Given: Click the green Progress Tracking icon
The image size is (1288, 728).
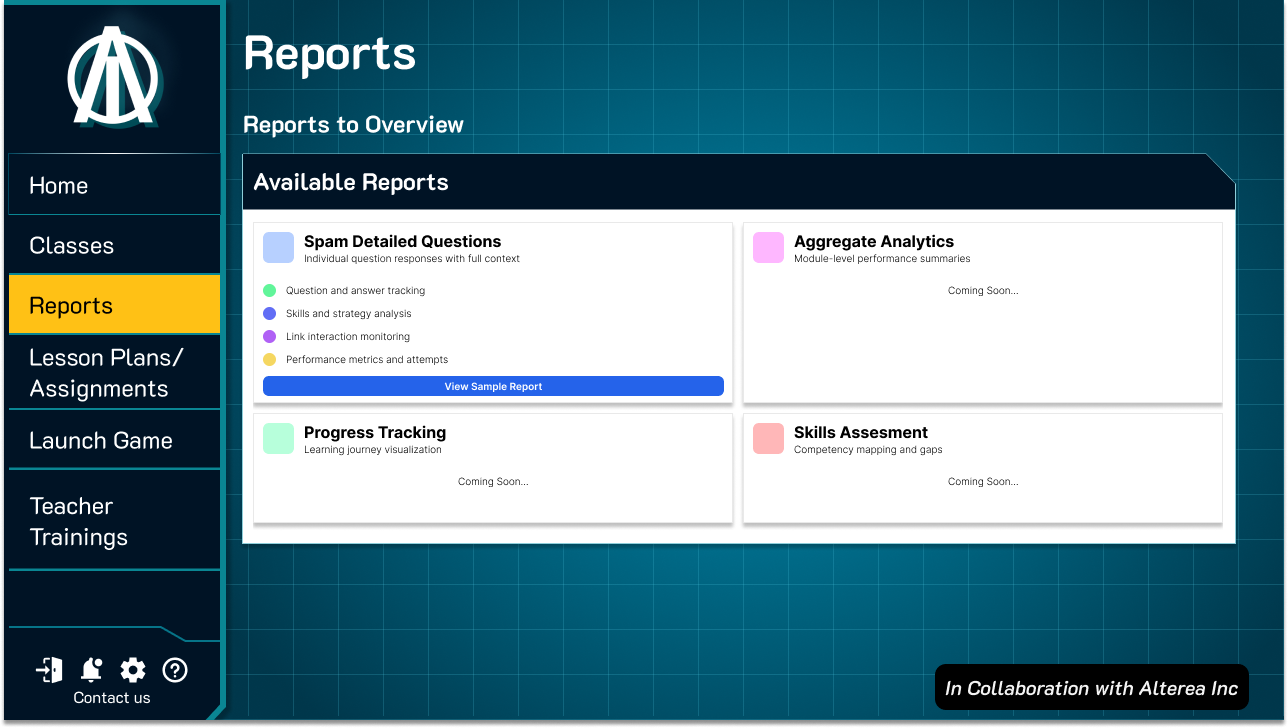Looking at the screenshot, I should point(279,439).
